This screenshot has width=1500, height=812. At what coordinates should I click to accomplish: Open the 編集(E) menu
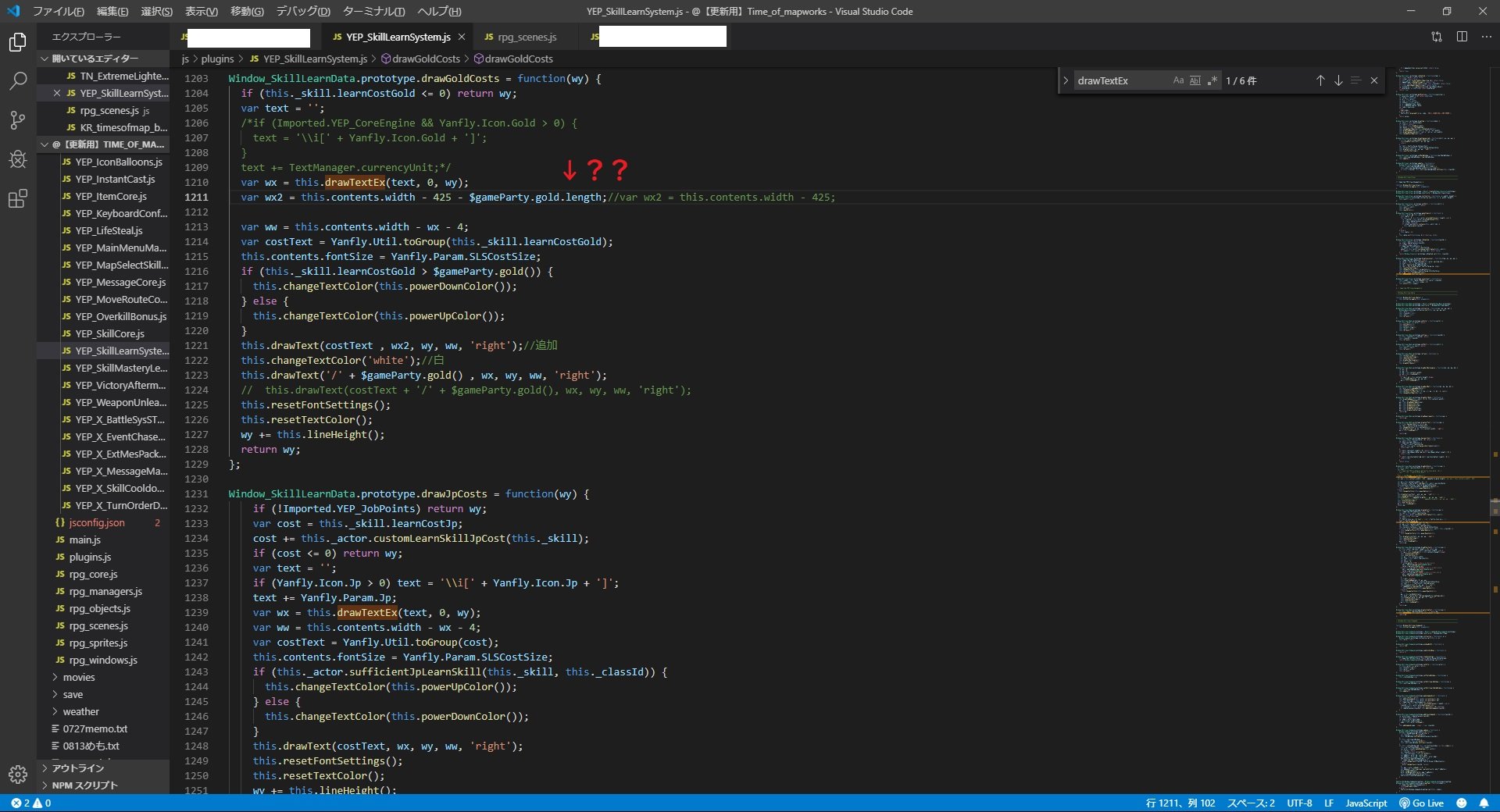click(112, 11)
